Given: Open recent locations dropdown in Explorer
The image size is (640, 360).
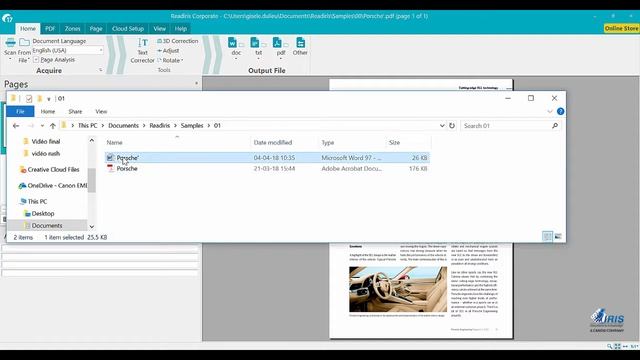Looking at the screenshot, I should [x=42, y=126].
